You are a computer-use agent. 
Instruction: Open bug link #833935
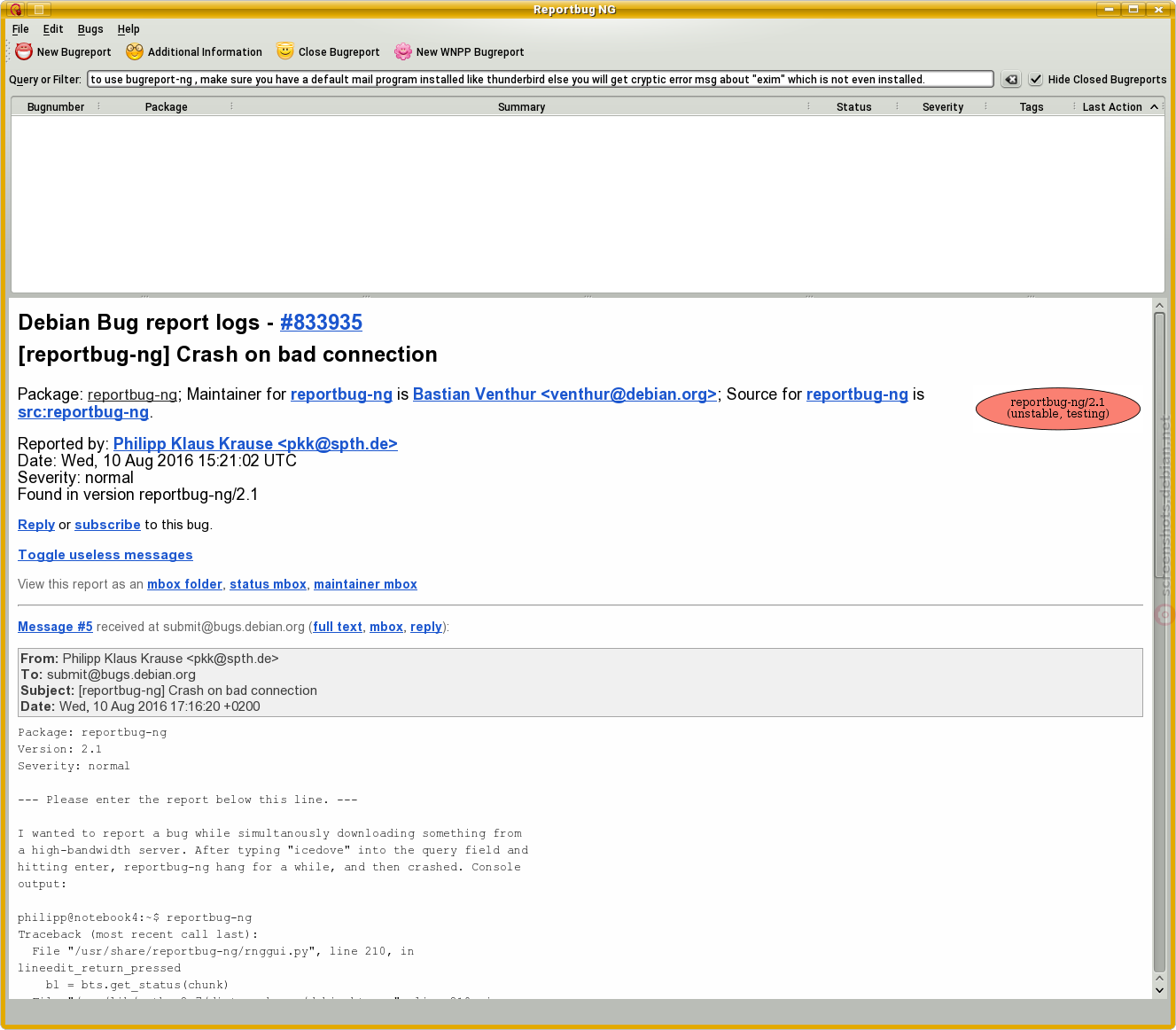[x=321, y=323]
